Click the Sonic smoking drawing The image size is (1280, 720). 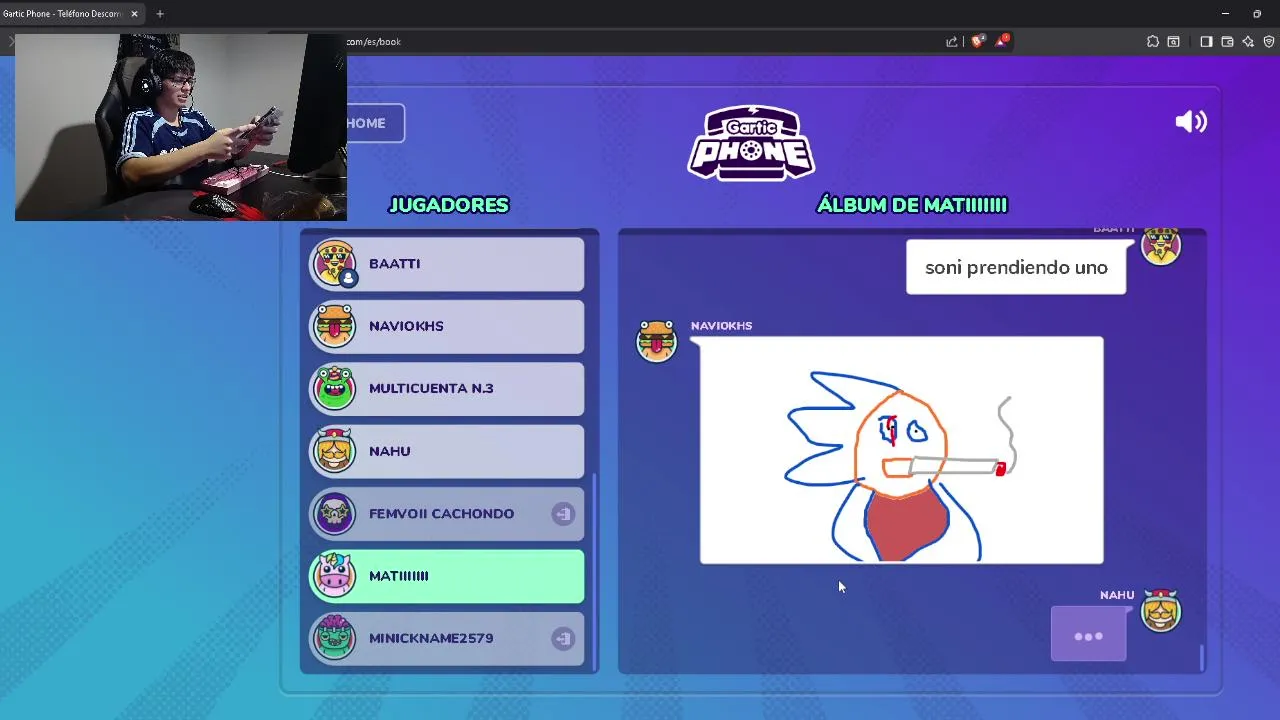(x=902, y=451)
